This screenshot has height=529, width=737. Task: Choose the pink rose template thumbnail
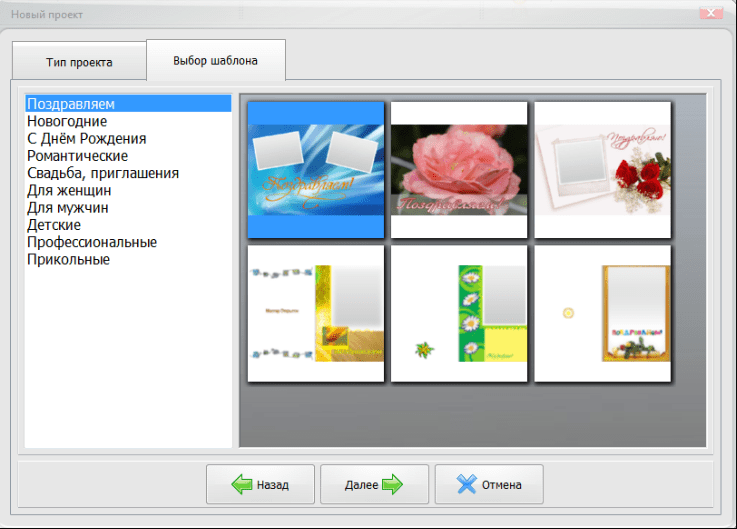tap(458, 169)
